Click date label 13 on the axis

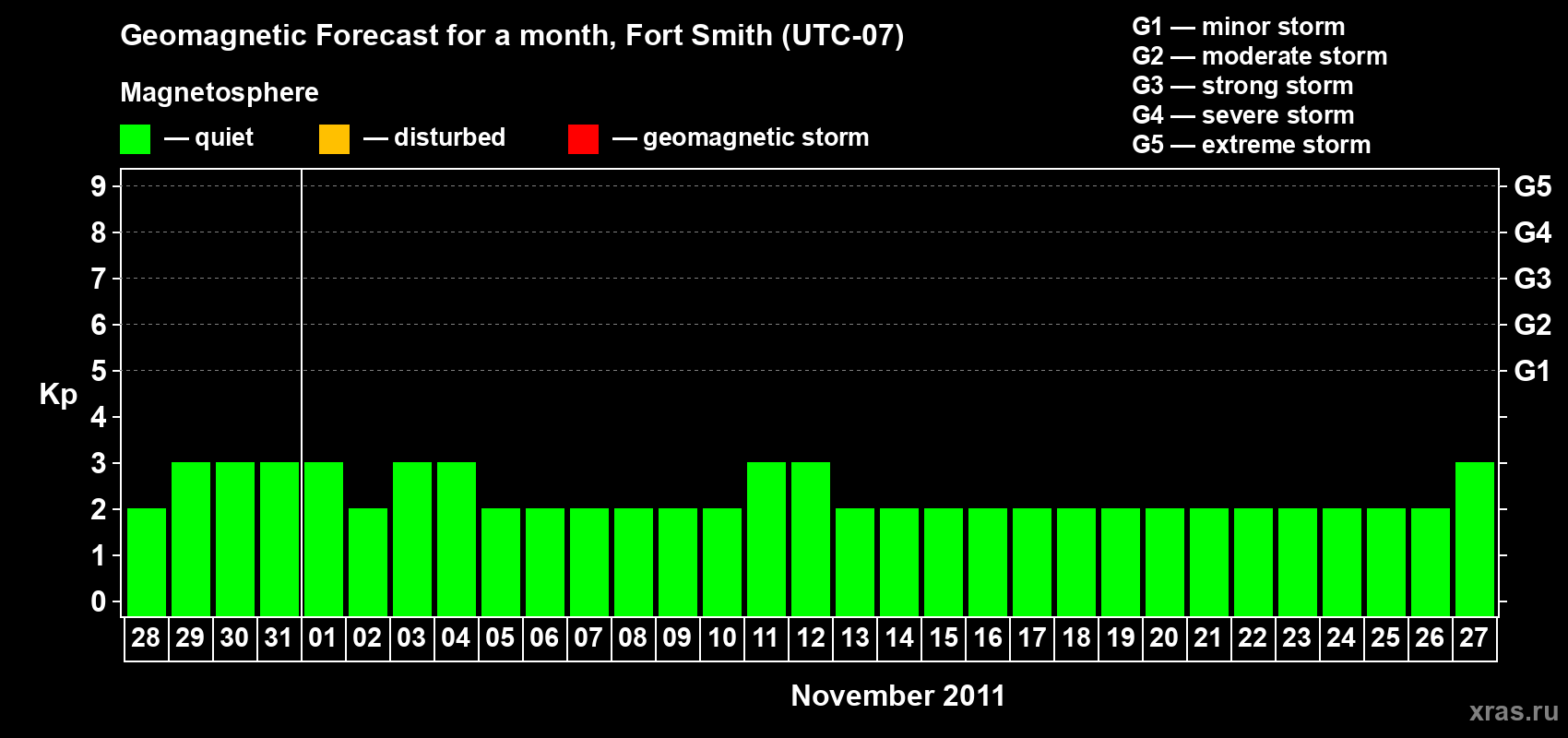point(854,638)
